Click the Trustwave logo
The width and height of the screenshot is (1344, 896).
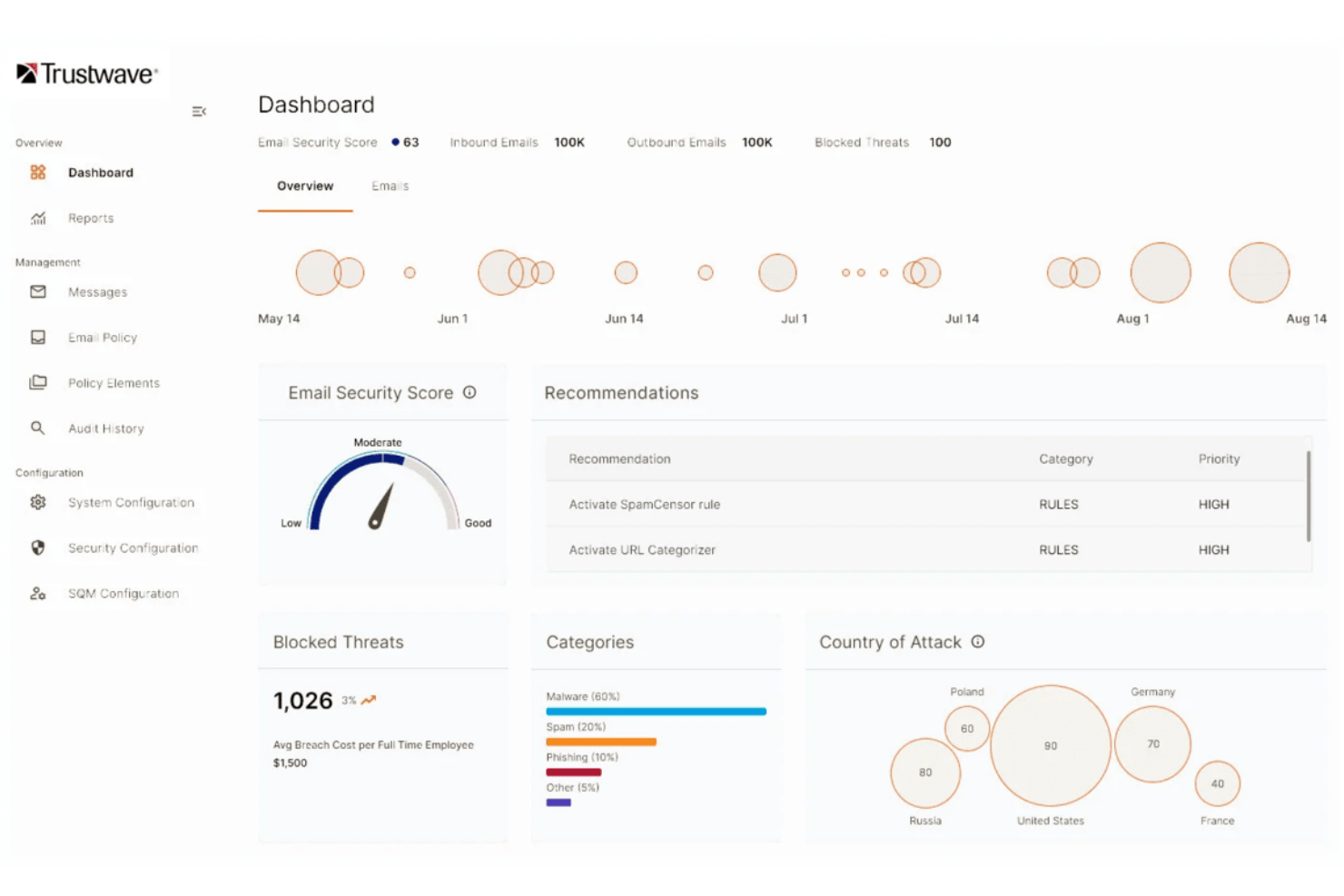point(86,72)
